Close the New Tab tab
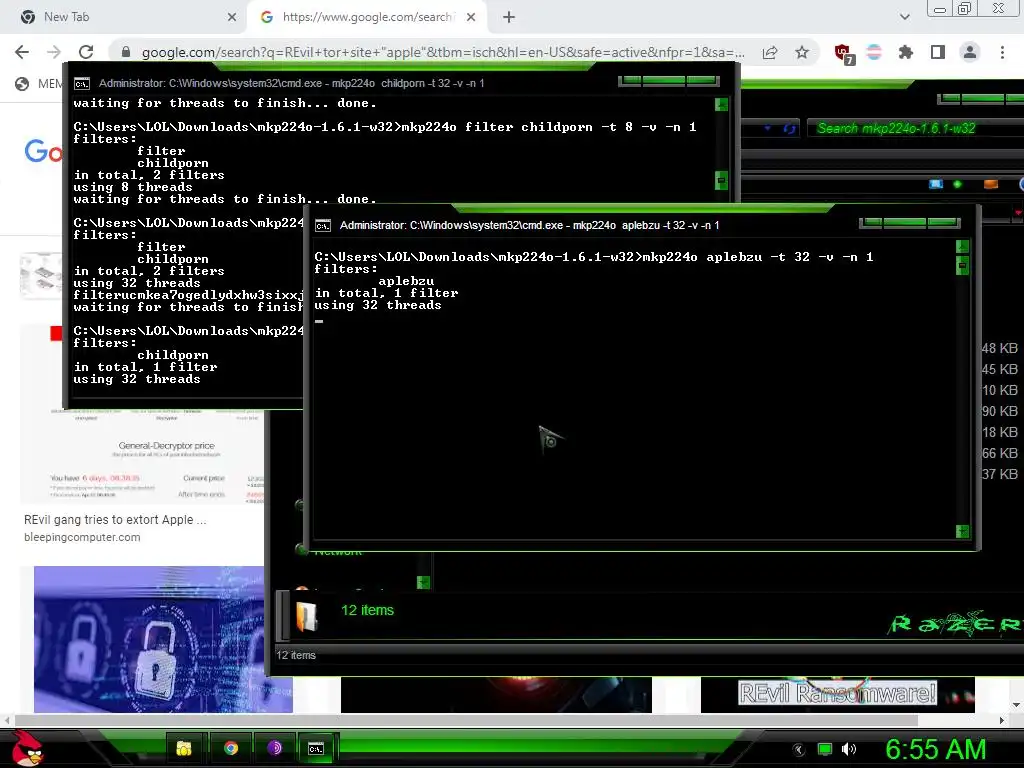This screenshot has height=768, width=1024. pos(232,18)
